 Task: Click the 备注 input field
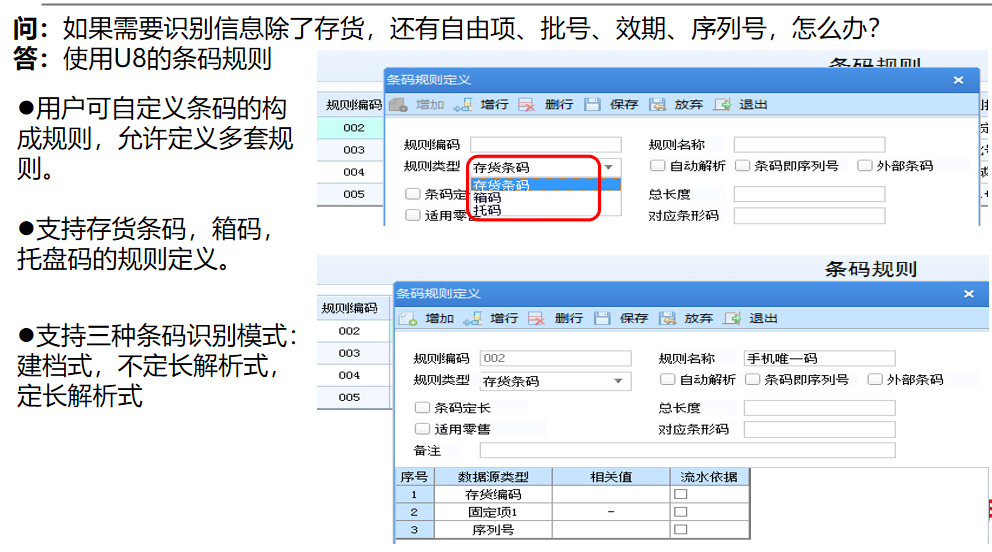click(x=688, y=450)
